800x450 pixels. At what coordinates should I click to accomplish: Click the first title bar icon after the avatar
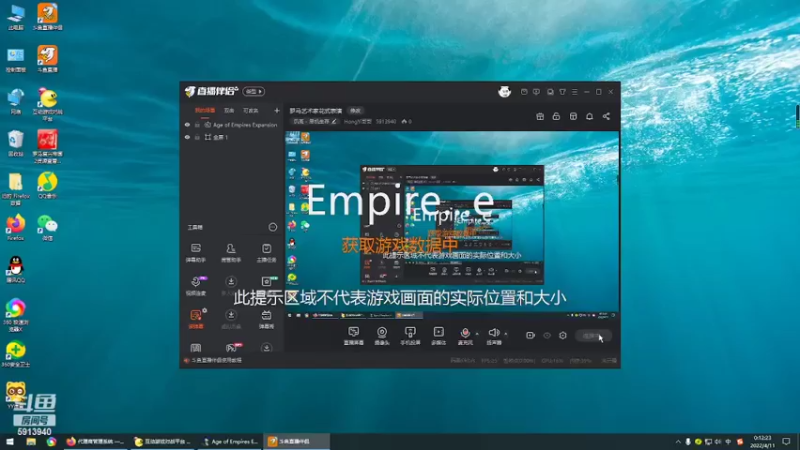tap(524, 92)
